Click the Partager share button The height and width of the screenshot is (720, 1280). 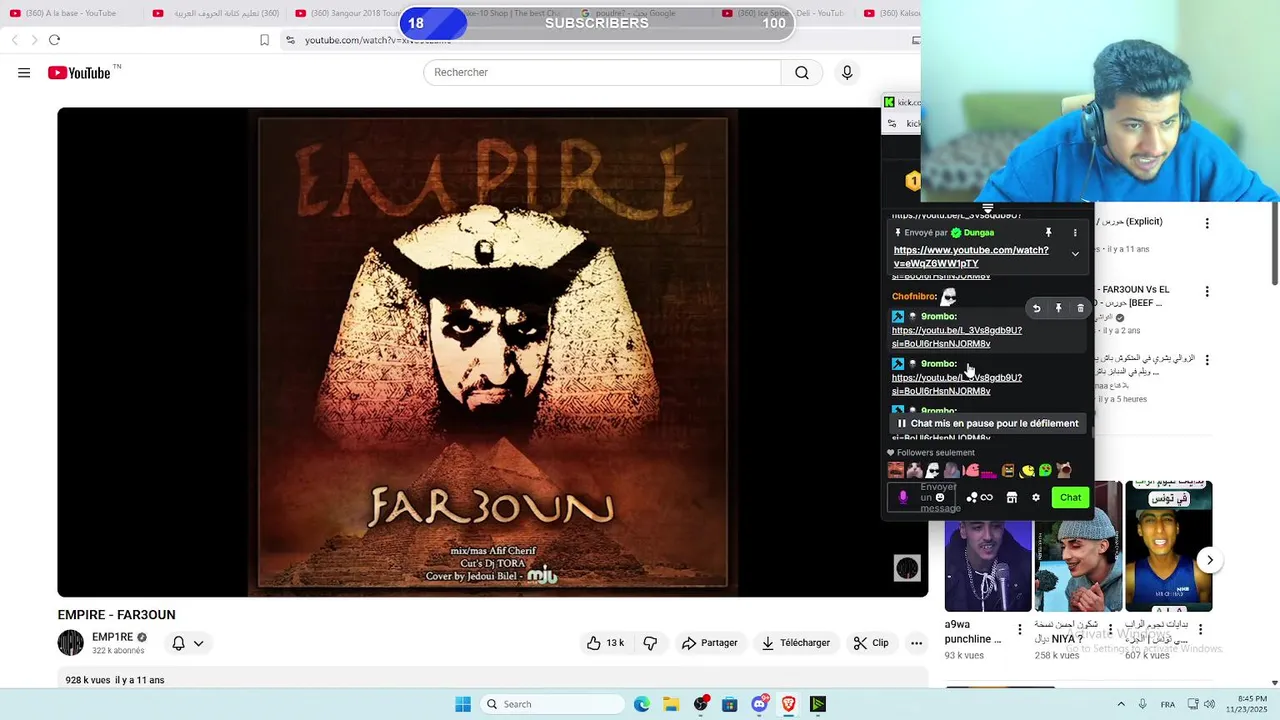click(x=709, y=643)
